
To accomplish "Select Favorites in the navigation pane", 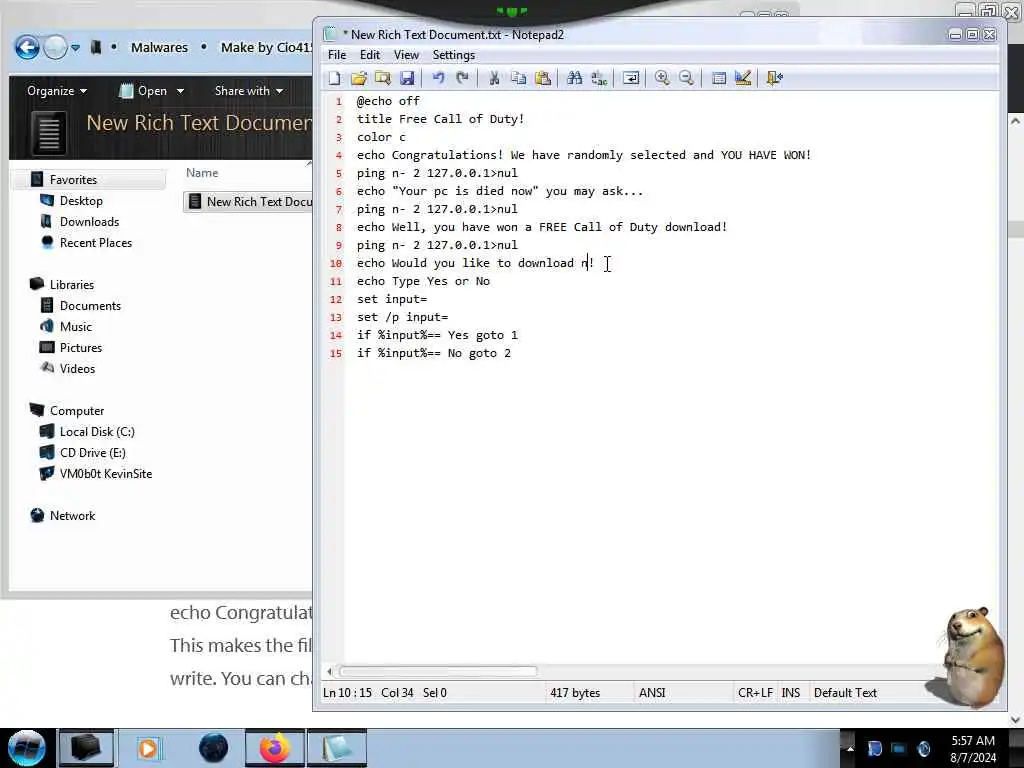I will tap(73, 180).
